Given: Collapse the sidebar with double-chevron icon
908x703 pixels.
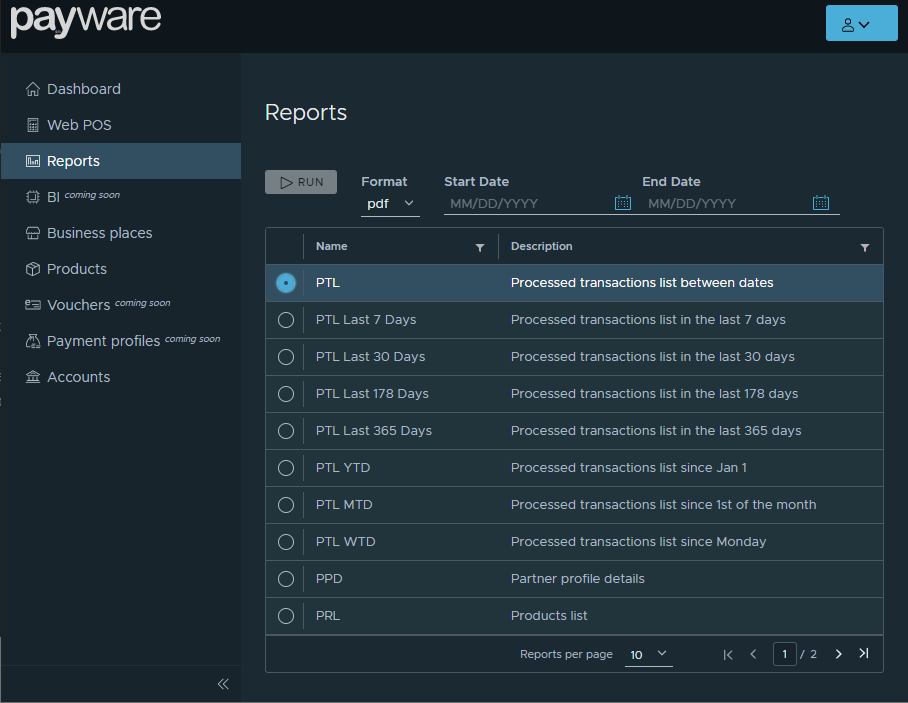Looking at the screenshot, I should click(x=223, y=684).
